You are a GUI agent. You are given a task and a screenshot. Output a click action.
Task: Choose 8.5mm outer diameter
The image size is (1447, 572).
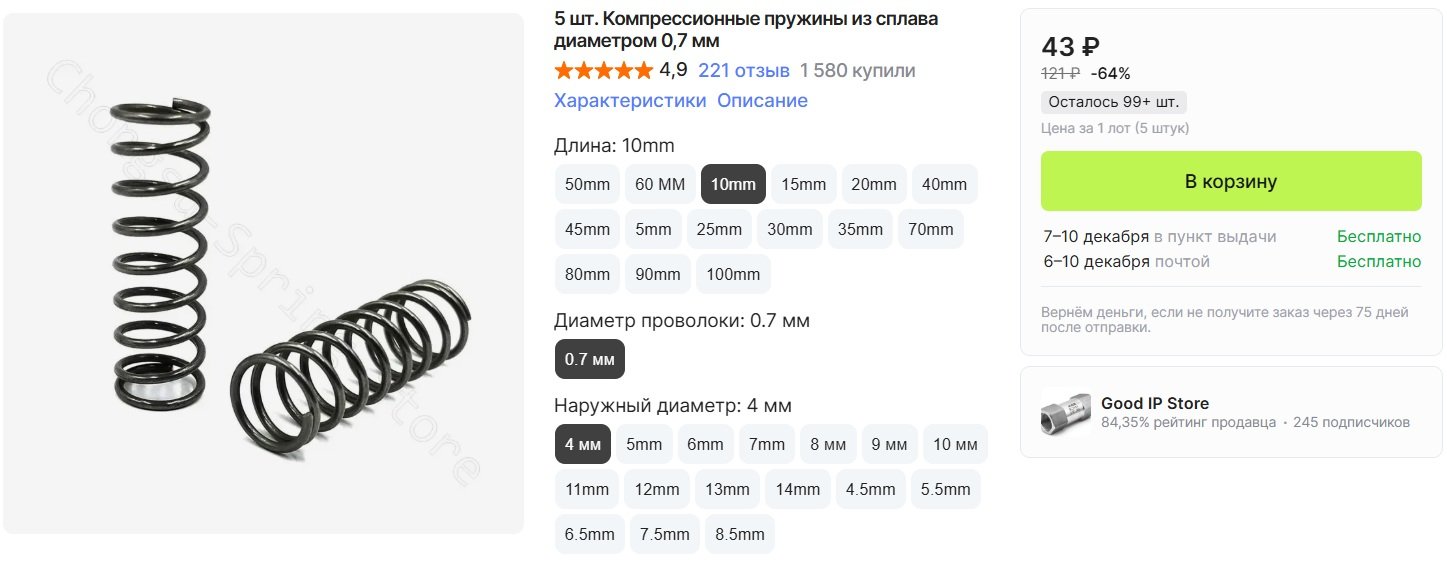(741, 534)
